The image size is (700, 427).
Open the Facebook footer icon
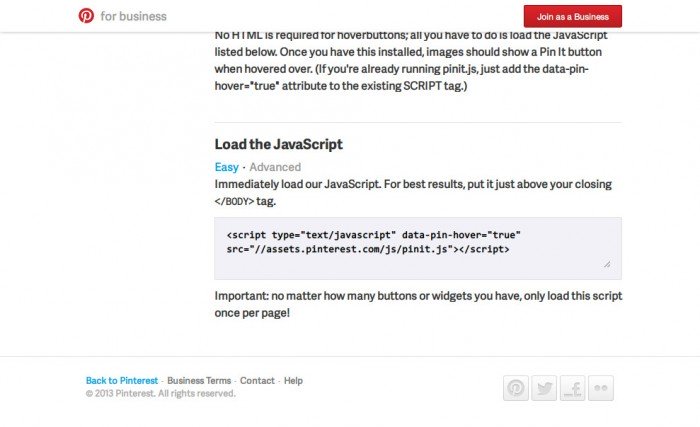[572, 388]
